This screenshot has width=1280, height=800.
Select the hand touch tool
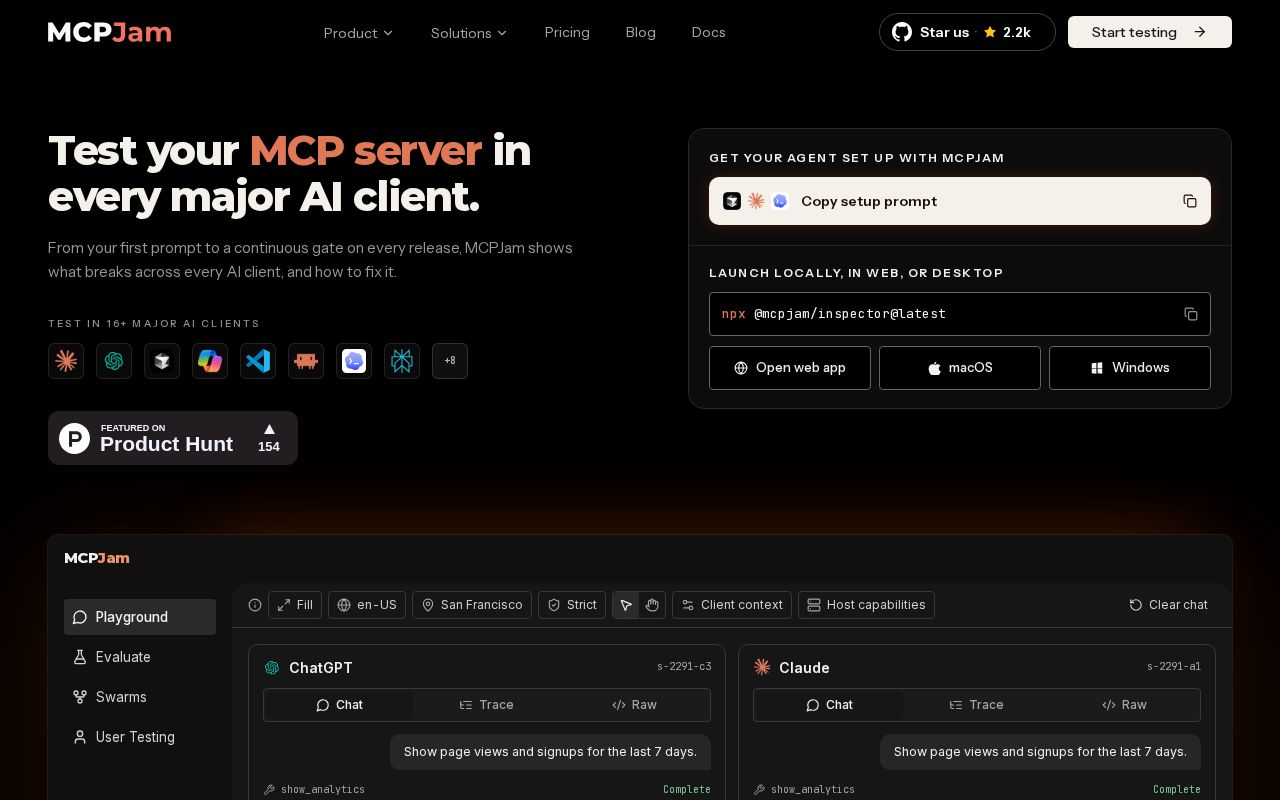pyautogui.click(x=652, y=605)
